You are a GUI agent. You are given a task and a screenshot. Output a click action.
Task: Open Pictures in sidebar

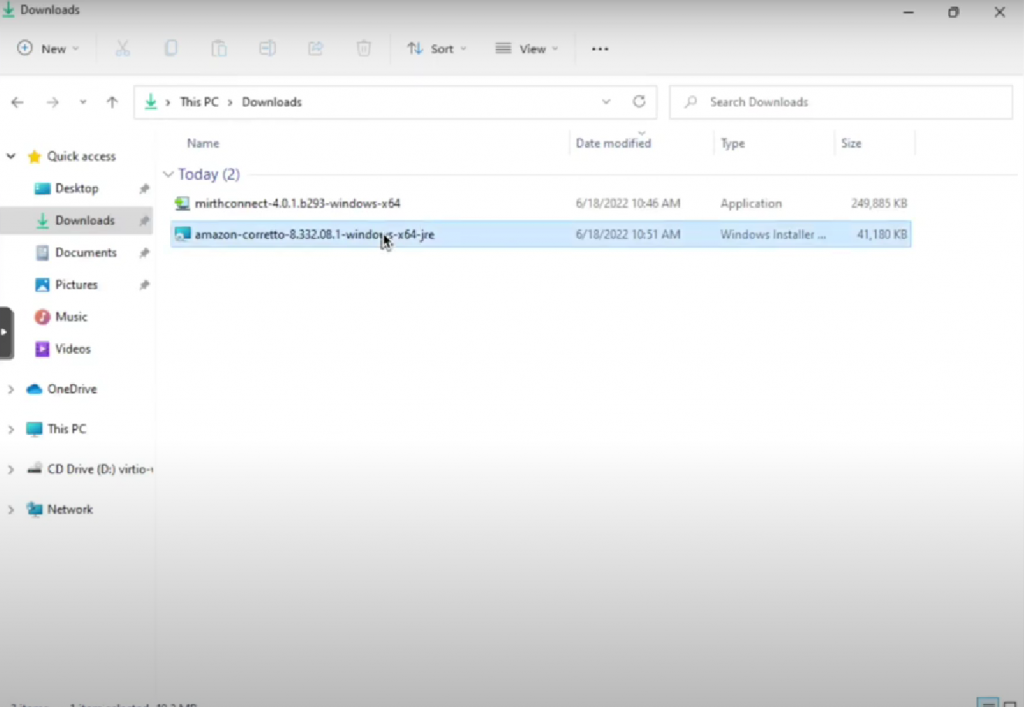pos(76,285)
